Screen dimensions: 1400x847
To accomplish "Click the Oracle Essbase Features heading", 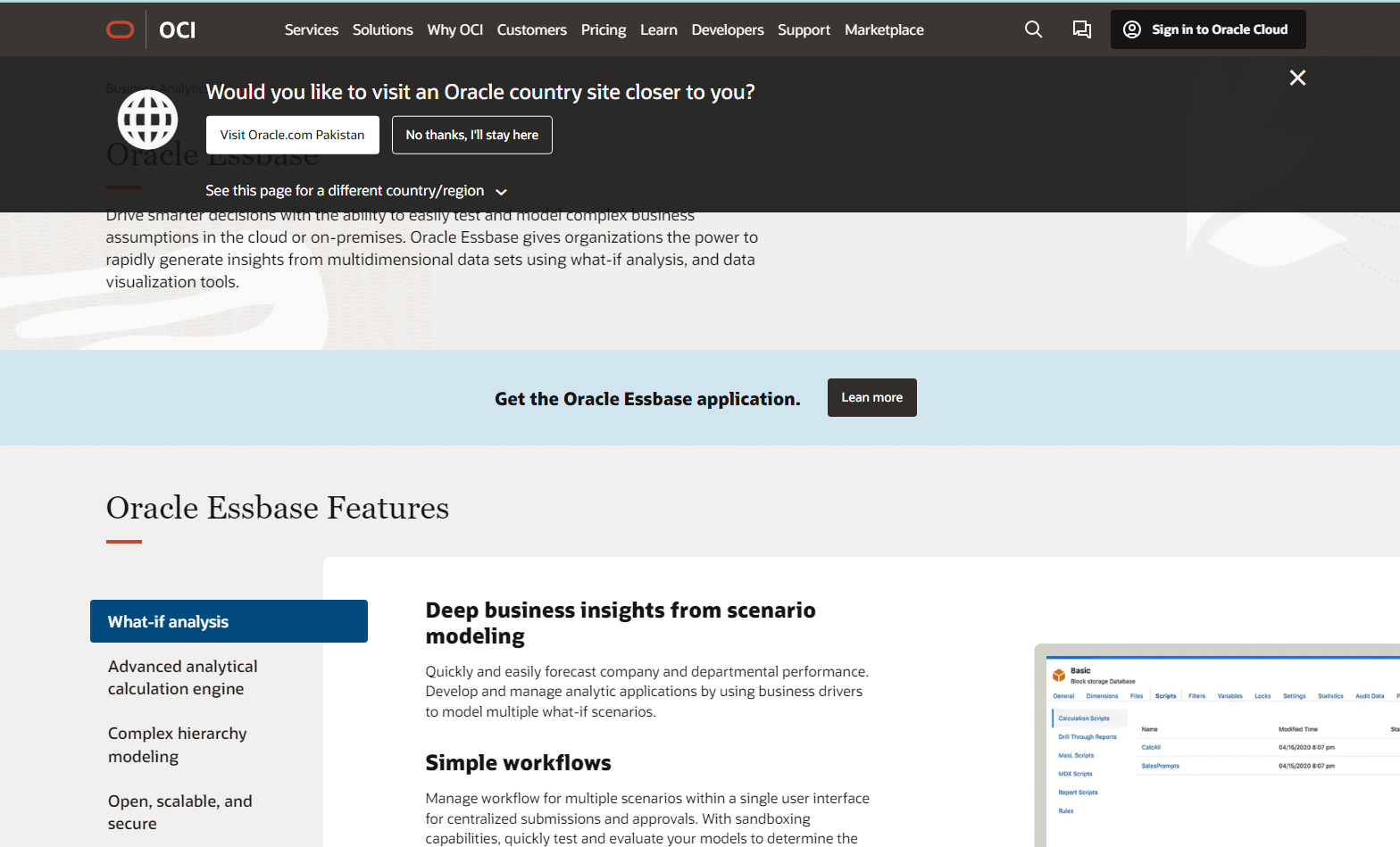I will click(278, 508).
